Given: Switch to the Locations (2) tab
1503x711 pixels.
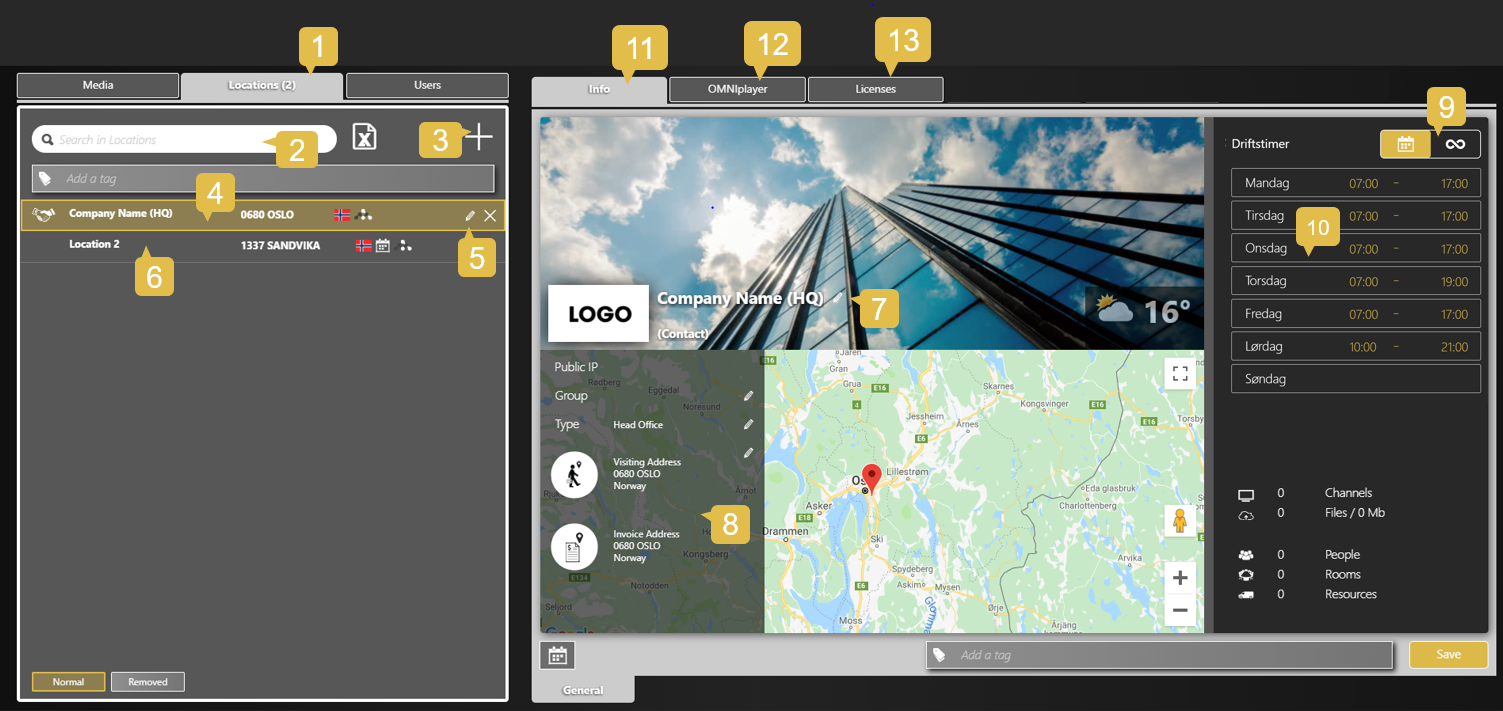Looking at the screenshot, I should coord(262,85).
